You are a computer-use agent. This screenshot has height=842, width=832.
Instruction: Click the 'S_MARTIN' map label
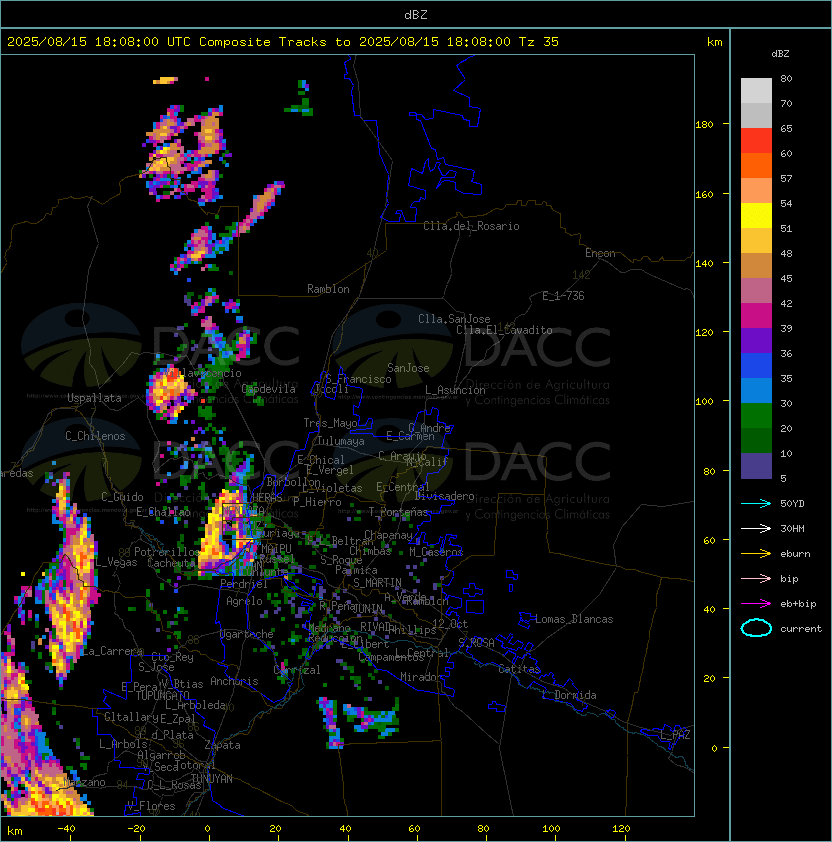(x=378, y=583)
